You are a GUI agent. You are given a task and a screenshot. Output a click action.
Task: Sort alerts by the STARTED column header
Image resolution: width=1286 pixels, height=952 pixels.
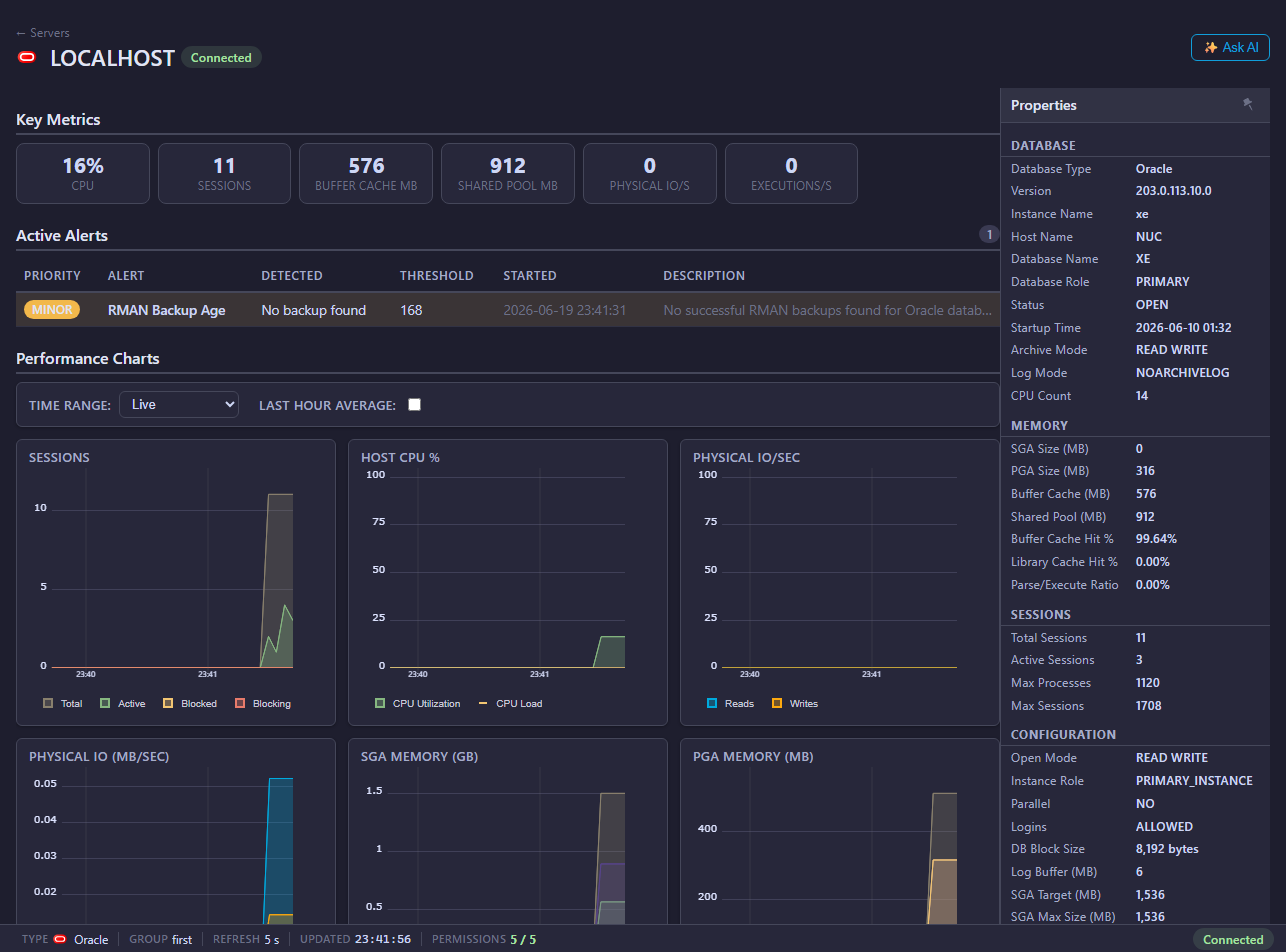tap(530, 275)
